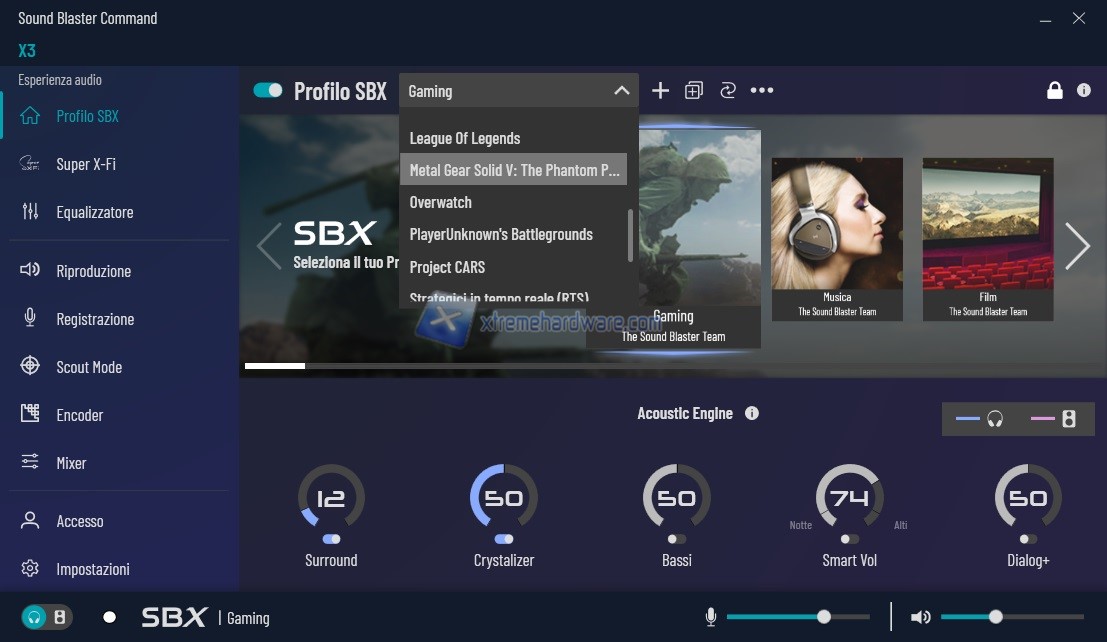Click the speaker volume slider handle
1107x642 pixels.
click(x=995, y=617)
